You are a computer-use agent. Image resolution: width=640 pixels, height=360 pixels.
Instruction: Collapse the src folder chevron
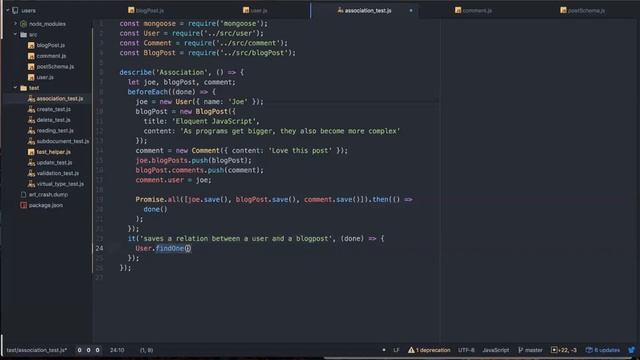pos(16,34)
